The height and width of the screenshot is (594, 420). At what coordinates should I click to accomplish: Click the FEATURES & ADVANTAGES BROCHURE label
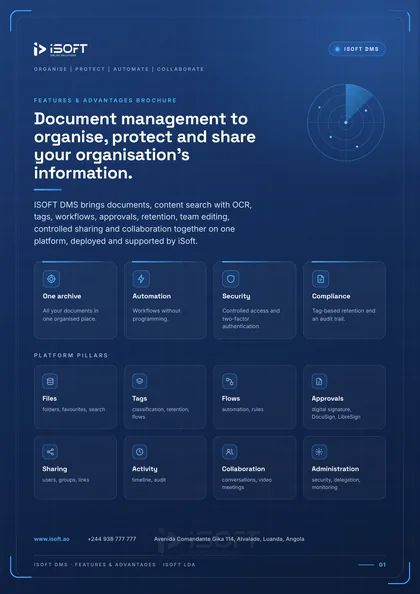[x=105, y=100]
